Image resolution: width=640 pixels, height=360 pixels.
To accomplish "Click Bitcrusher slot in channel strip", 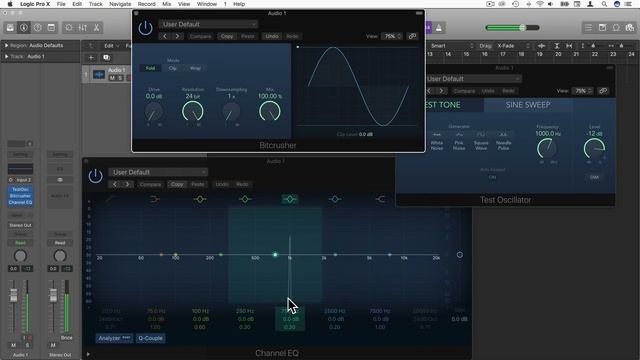I will pyautogui.click(x=20, y=196).
